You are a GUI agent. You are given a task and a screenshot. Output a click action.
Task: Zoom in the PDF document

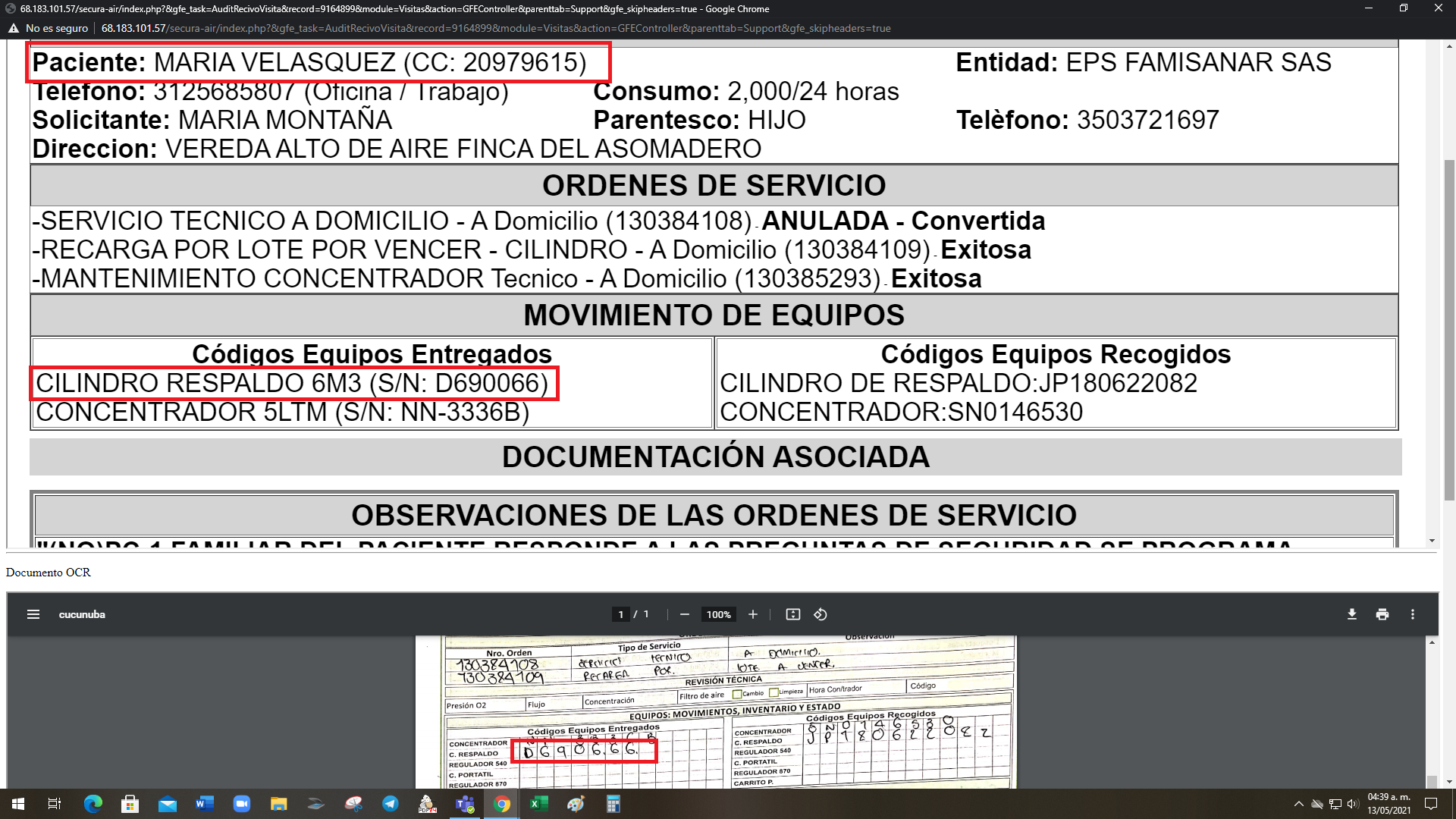pos(753,614)
